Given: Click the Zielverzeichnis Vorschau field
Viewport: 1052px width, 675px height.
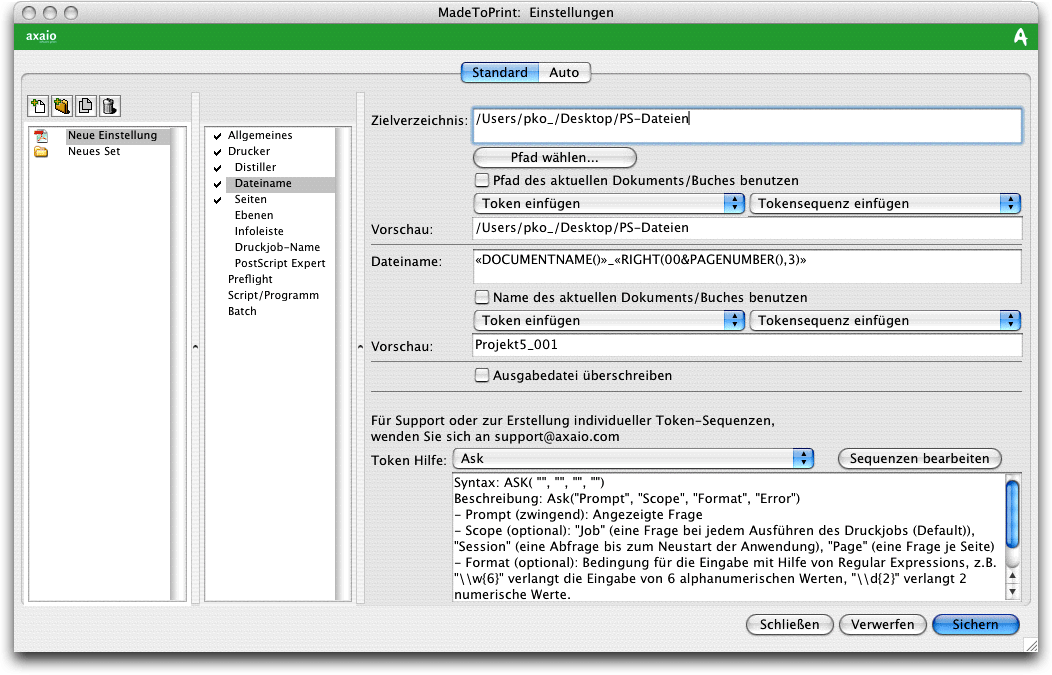Looking at the screenshot, I should pyautogui.click(x=747, y=228).
